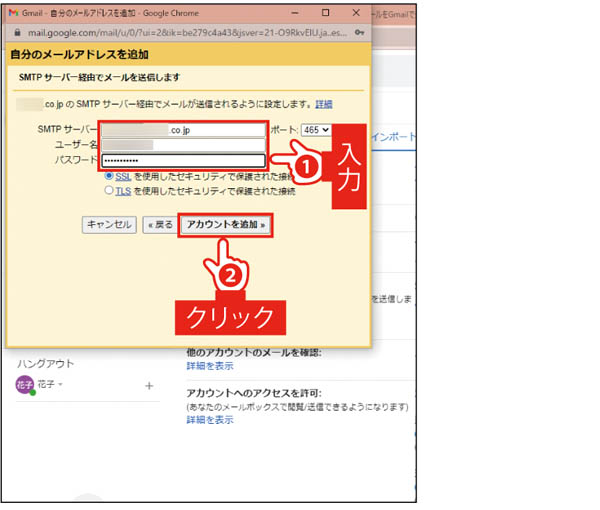
Task: Click the ユーザー名 input field
Action: click(182, 145)
